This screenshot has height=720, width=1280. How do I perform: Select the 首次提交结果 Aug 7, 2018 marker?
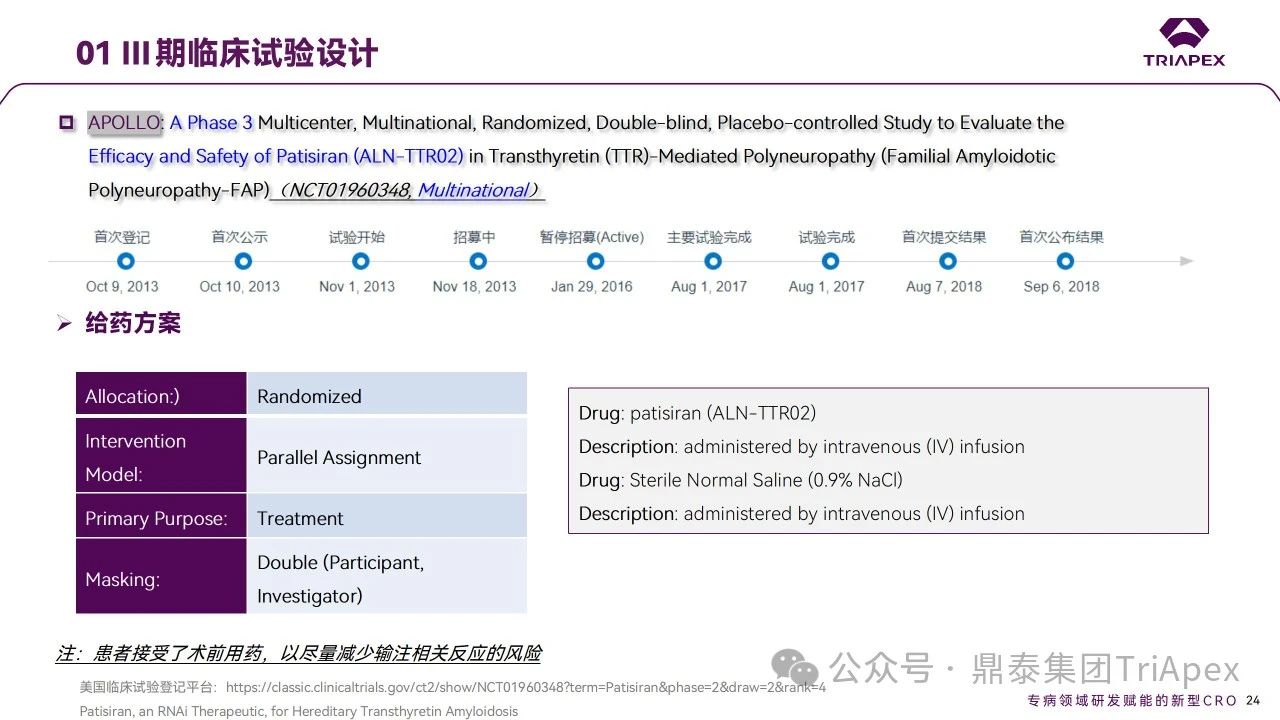(x=948, y=261)
